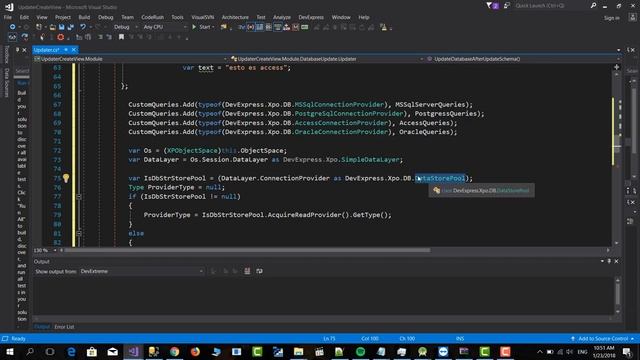
Task: Open the Action Center notification icon
Action: [627, 351]
